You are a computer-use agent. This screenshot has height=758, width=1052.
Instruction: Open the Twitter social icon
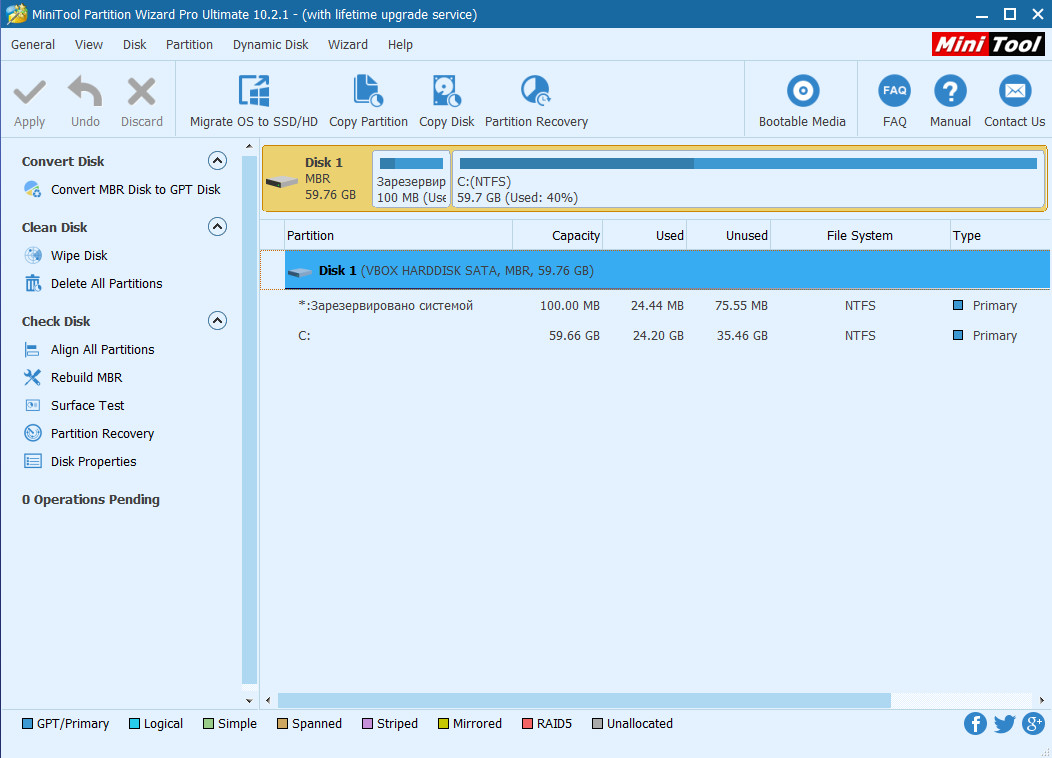click(1004, 724)
